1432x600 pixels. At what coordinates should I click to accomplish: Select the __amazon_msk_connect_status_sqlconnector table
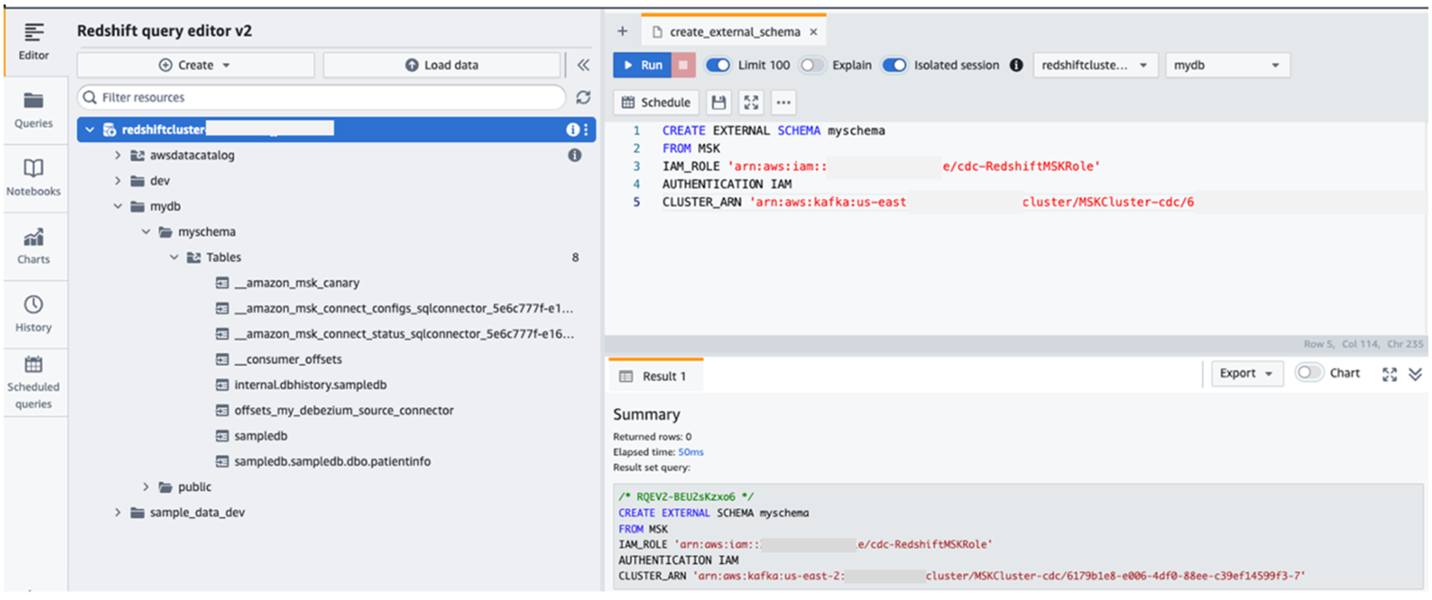tap(395, 334)
